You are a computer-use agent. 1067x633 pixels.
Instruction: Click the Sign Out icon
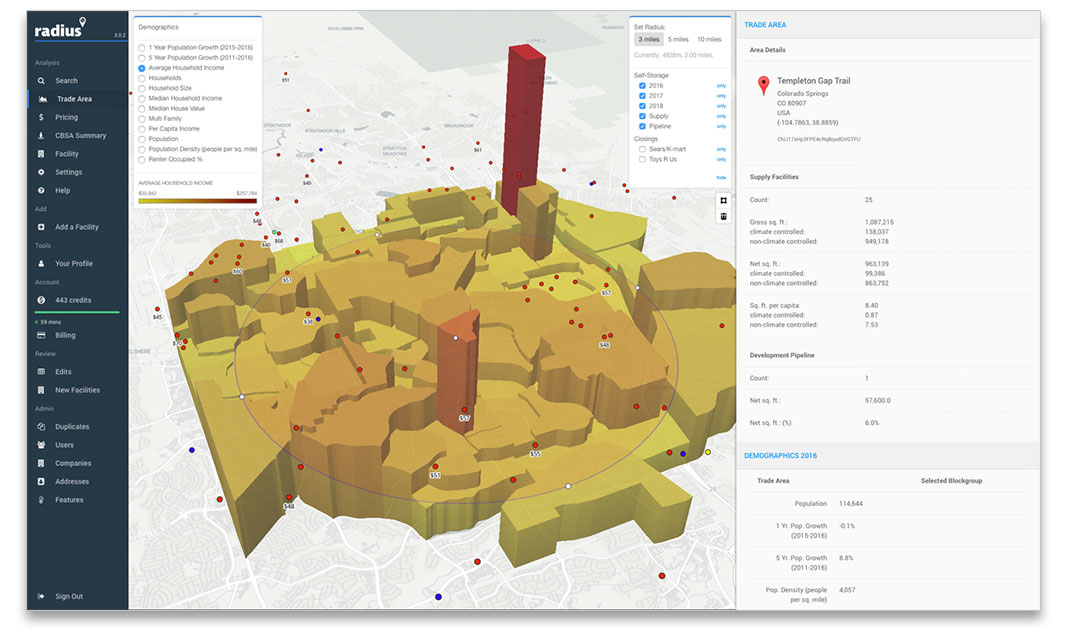point(41,597)
